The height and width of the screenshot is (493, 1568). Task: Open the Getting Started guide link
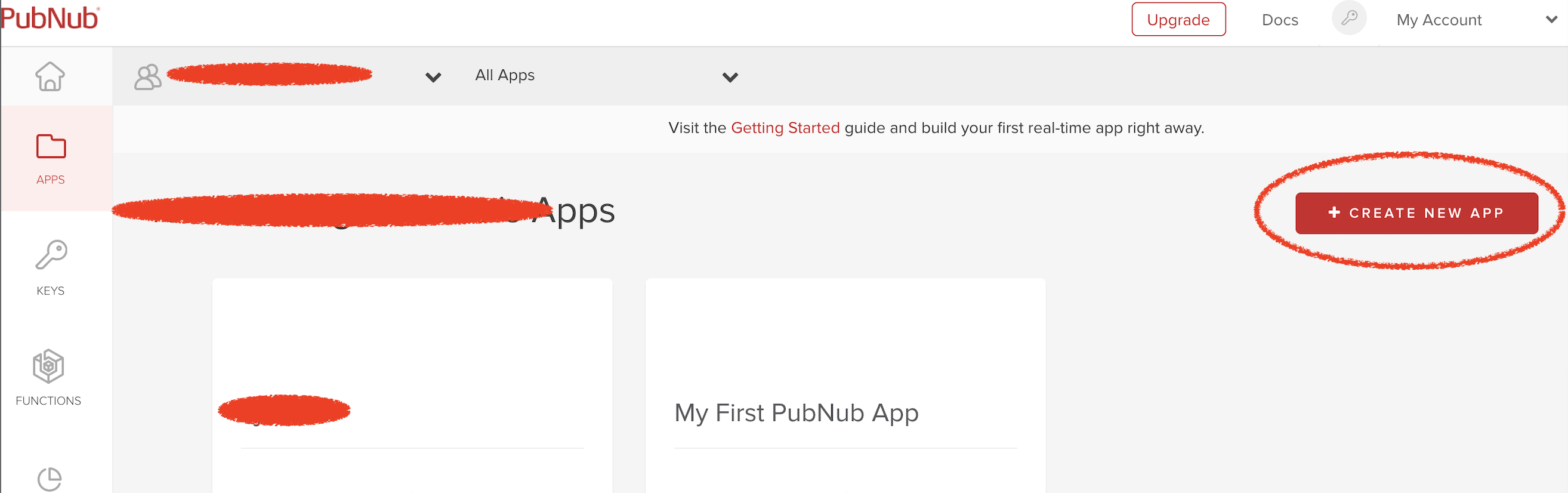pyautogui.click(x=785, y=128)
